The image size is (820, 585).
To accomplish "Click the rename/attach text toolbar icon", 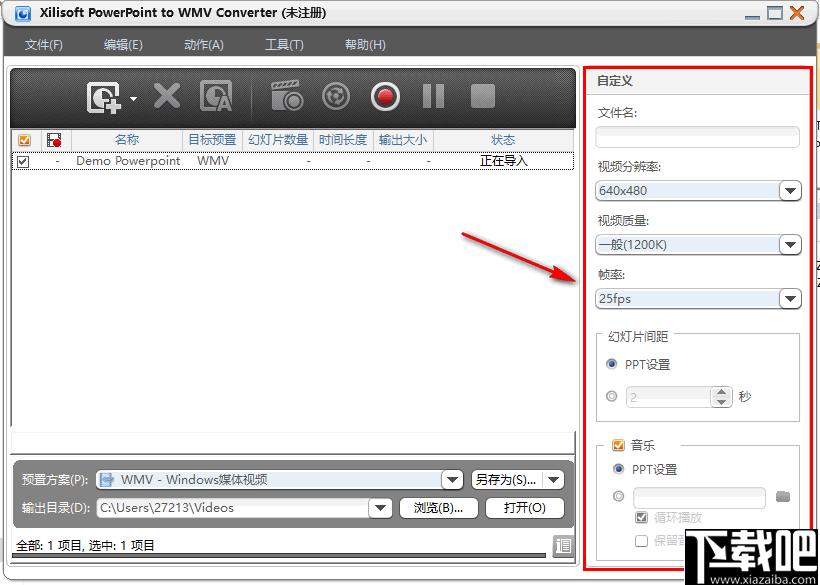I will tap(216, 96).
